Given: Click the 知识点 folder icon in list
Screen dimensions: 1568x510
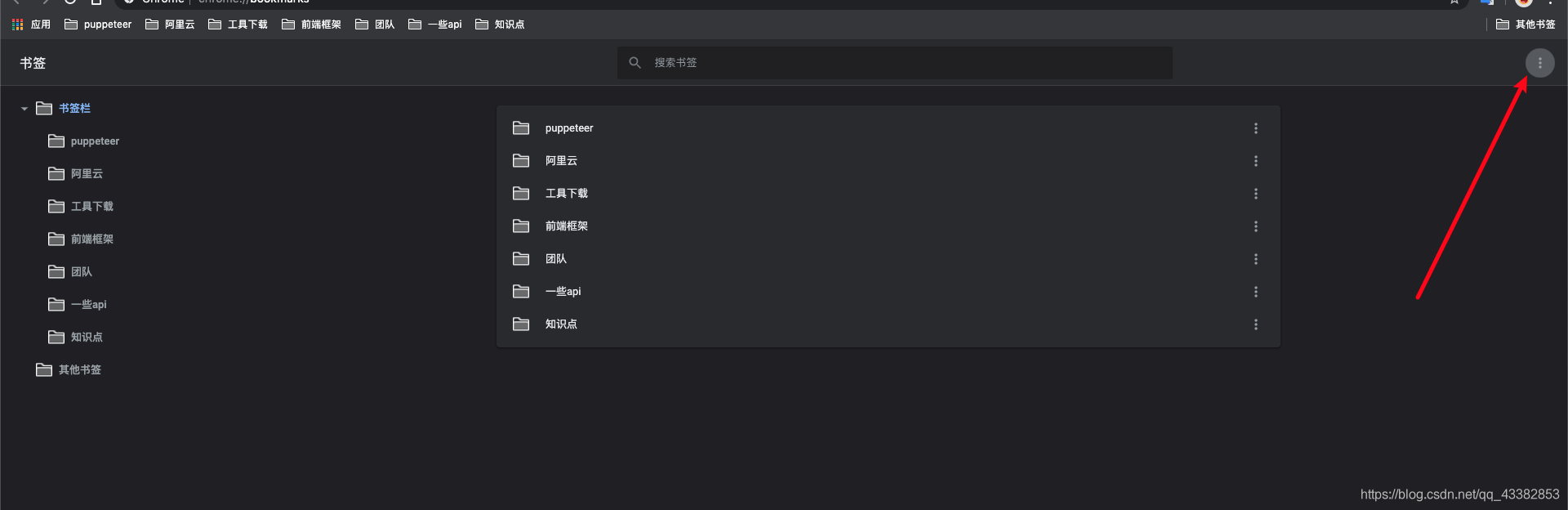Looking at the screenshot, I should (521, 324).
